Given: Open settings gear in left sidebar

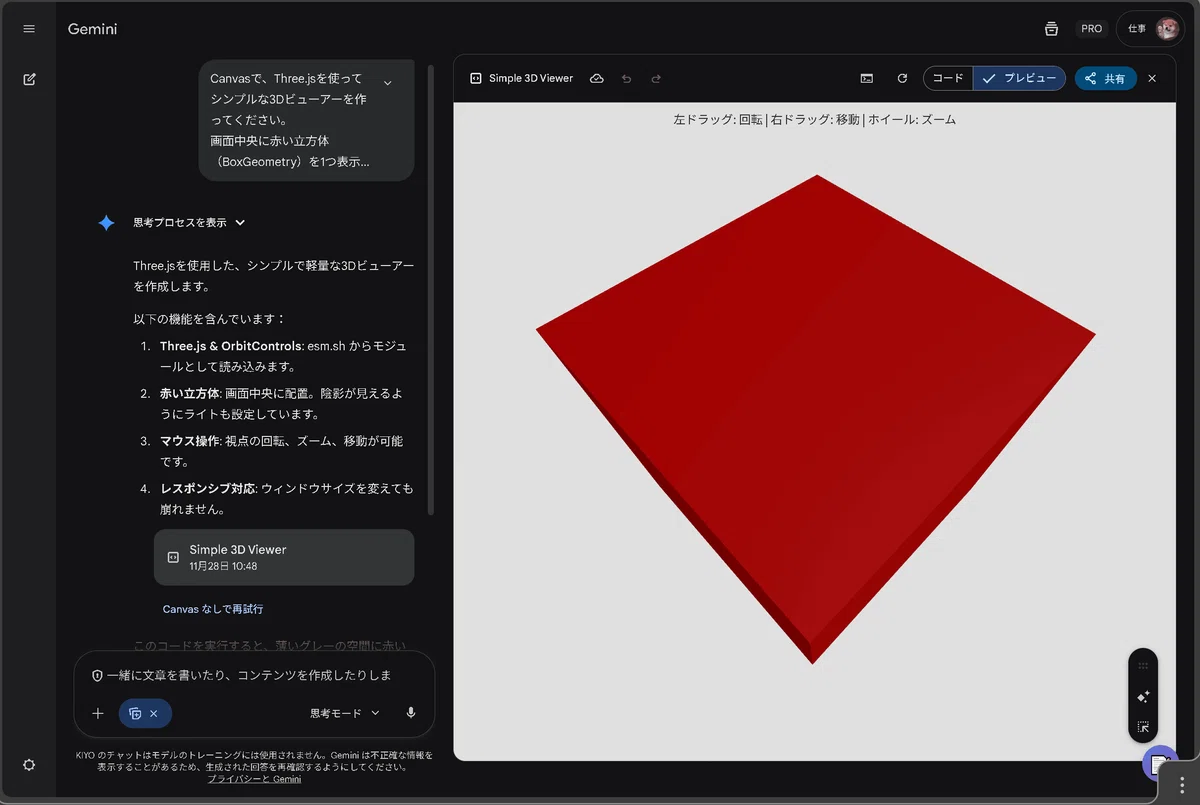Looking at the screenshot, I should (x=29, y=765).
